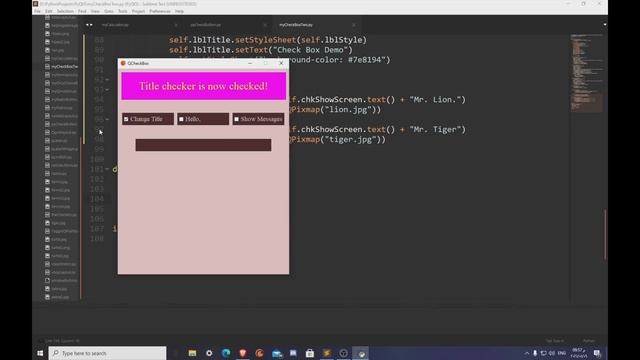The height and width of the screenshot is (360, 640).
Task: Open the View menu
Action: 95,11
